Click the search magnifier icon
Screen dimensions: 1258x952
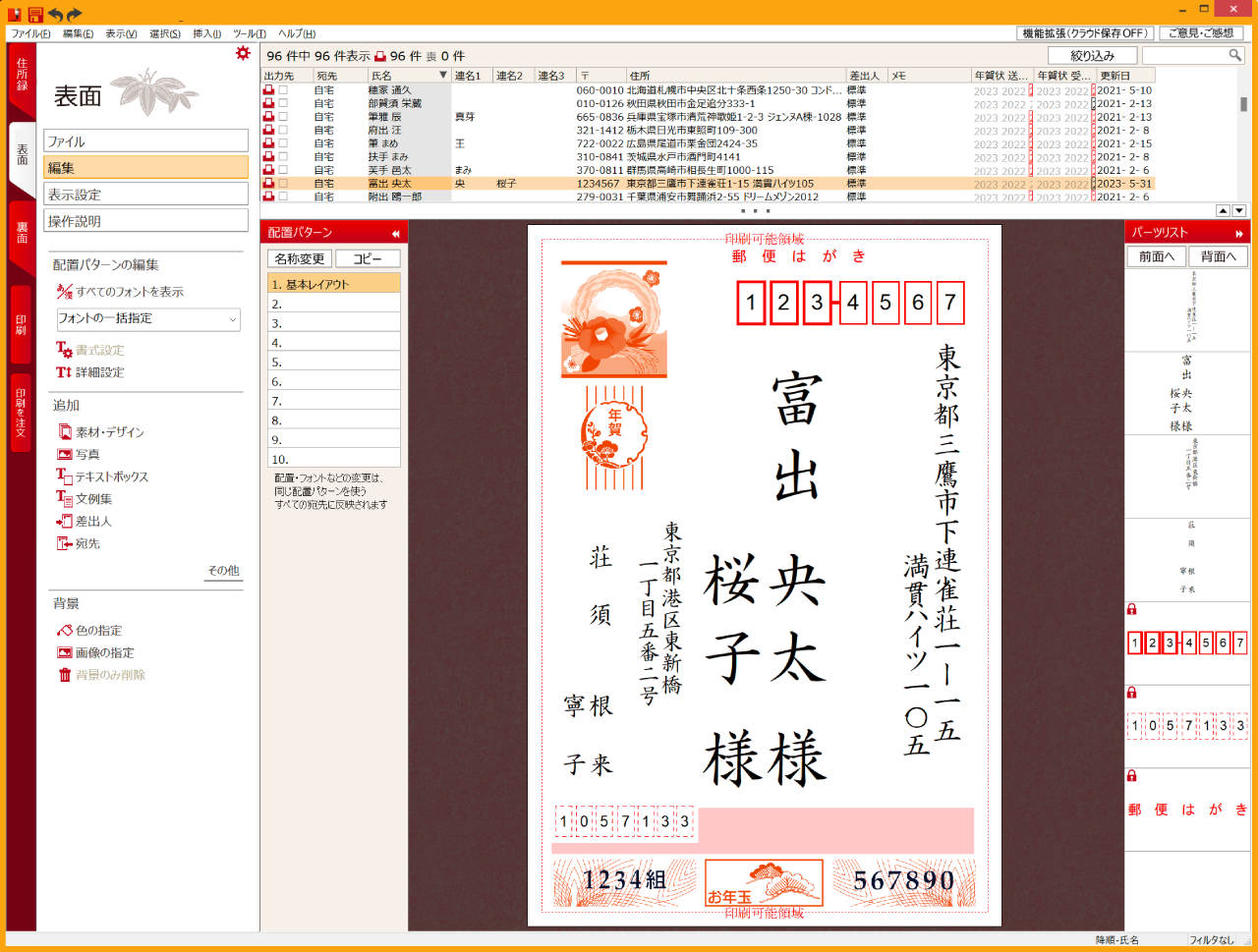[x=1234, y=56]
